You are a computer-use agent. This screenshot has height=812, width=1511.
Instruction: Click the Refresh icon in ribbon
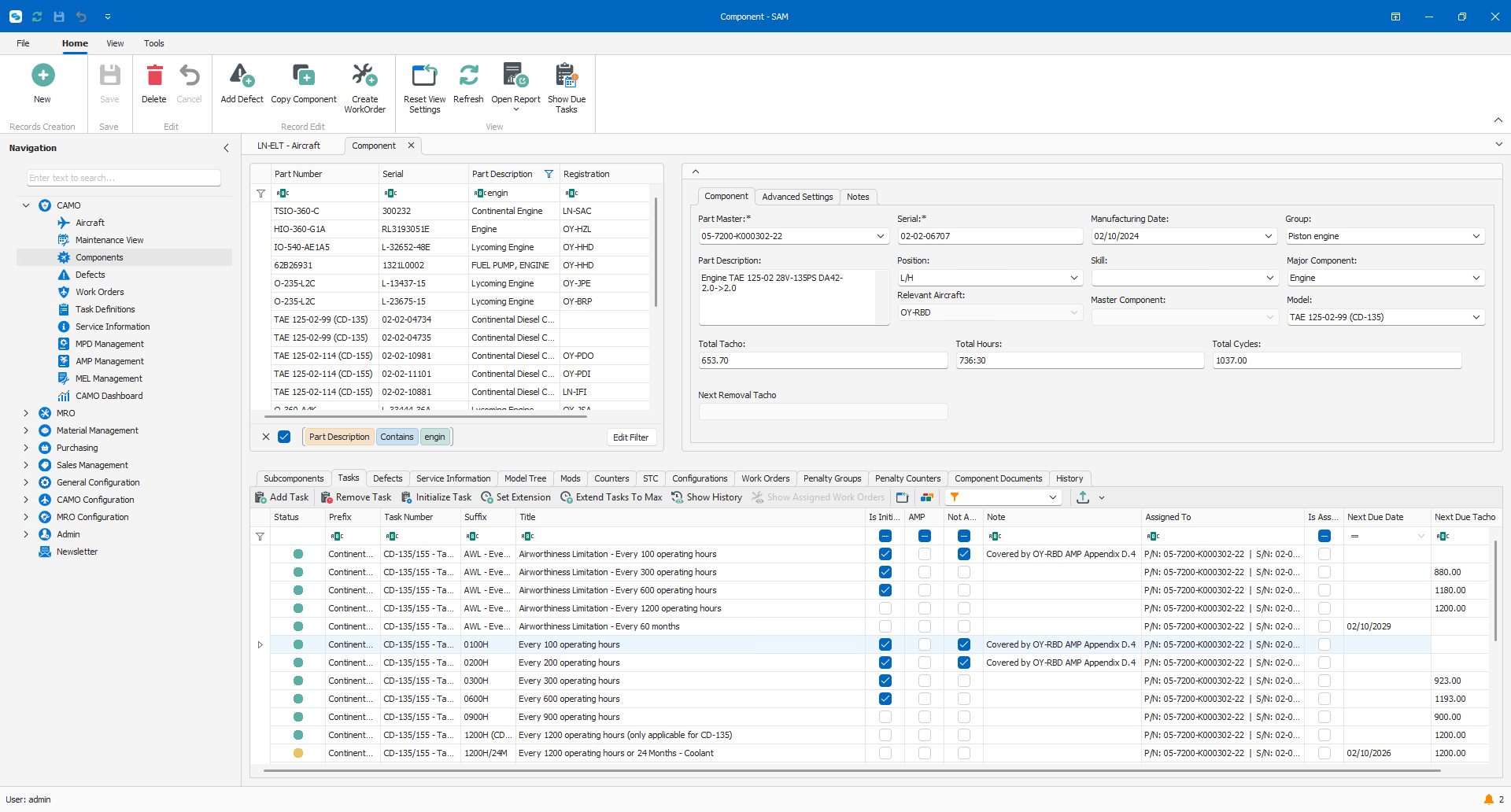point(469,76)
